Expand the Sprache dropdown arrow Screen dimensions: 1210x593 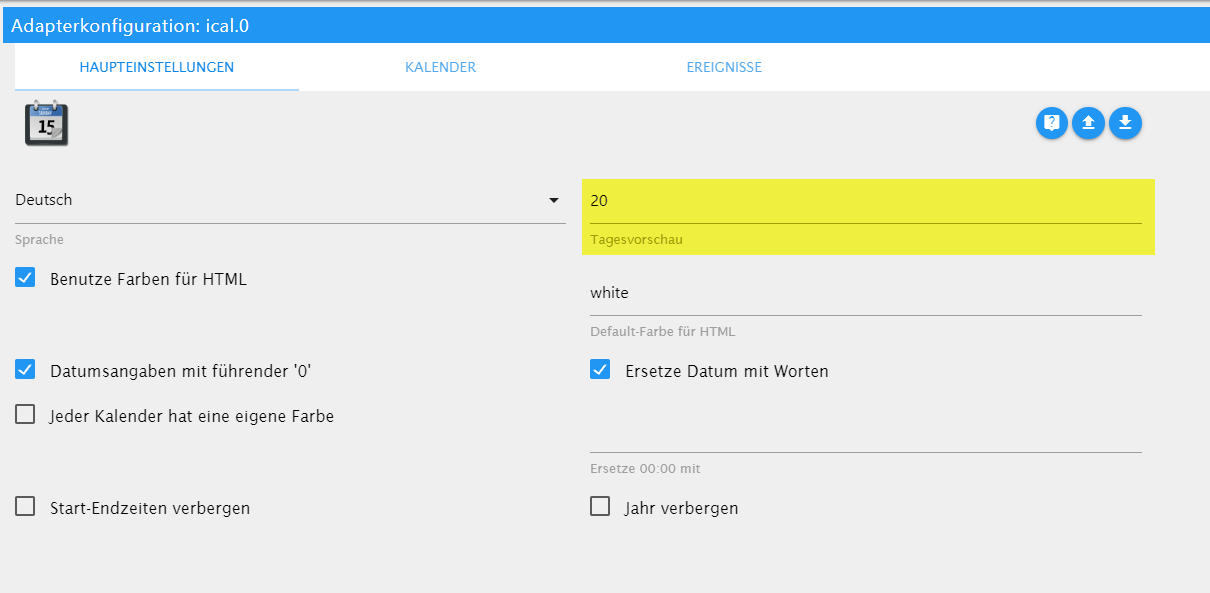tap(554, 201)
